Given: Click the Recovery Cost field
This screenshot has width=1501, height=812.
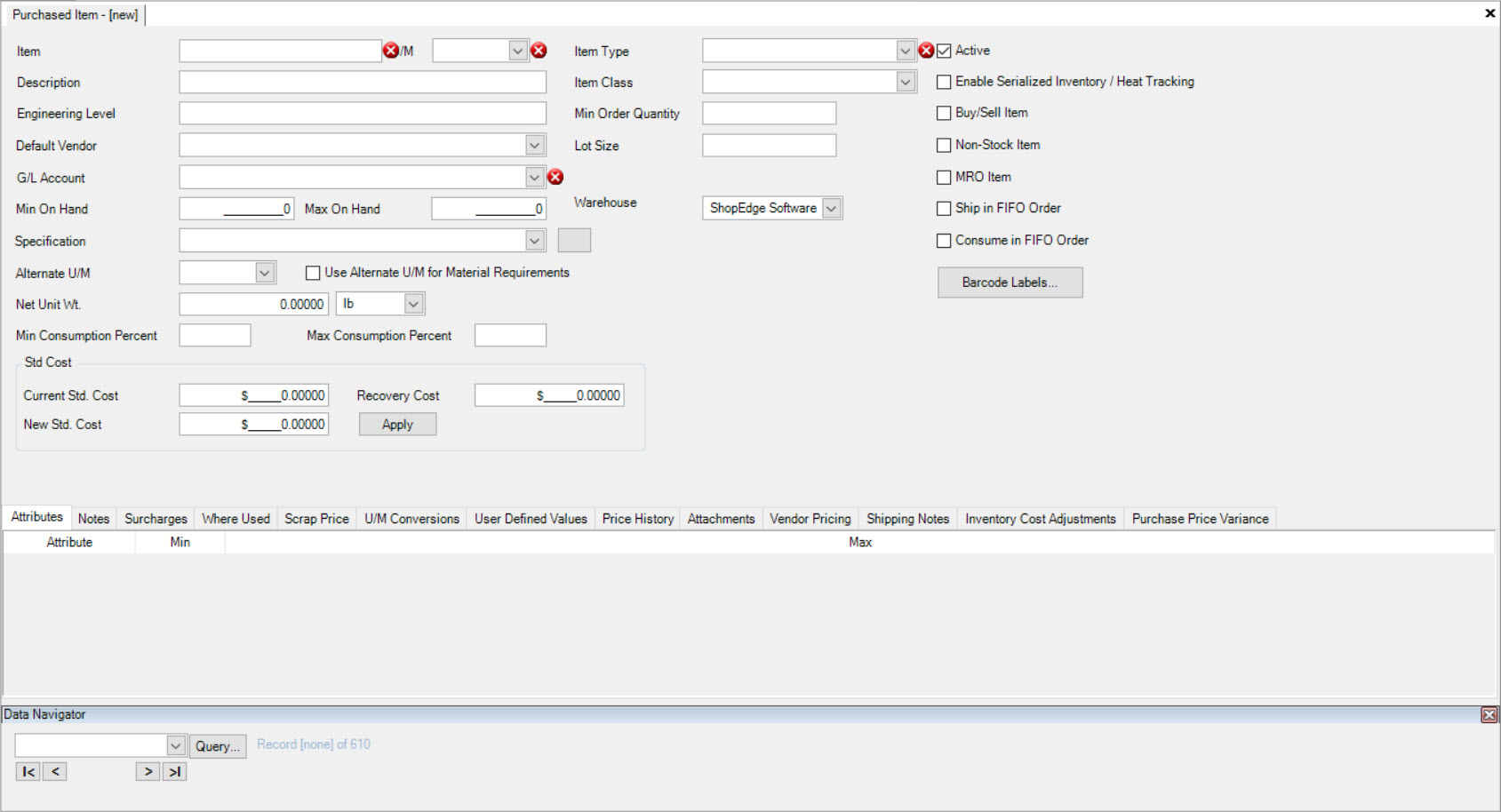Looking at the screenshot, I should [x=549, y=395].
